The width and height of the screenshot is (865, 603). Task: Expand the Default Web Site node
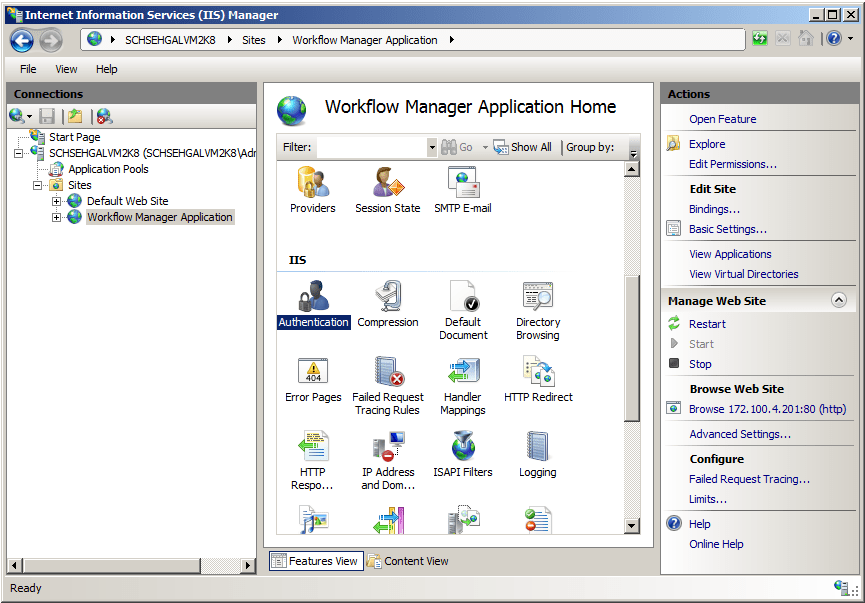point(58,200)
